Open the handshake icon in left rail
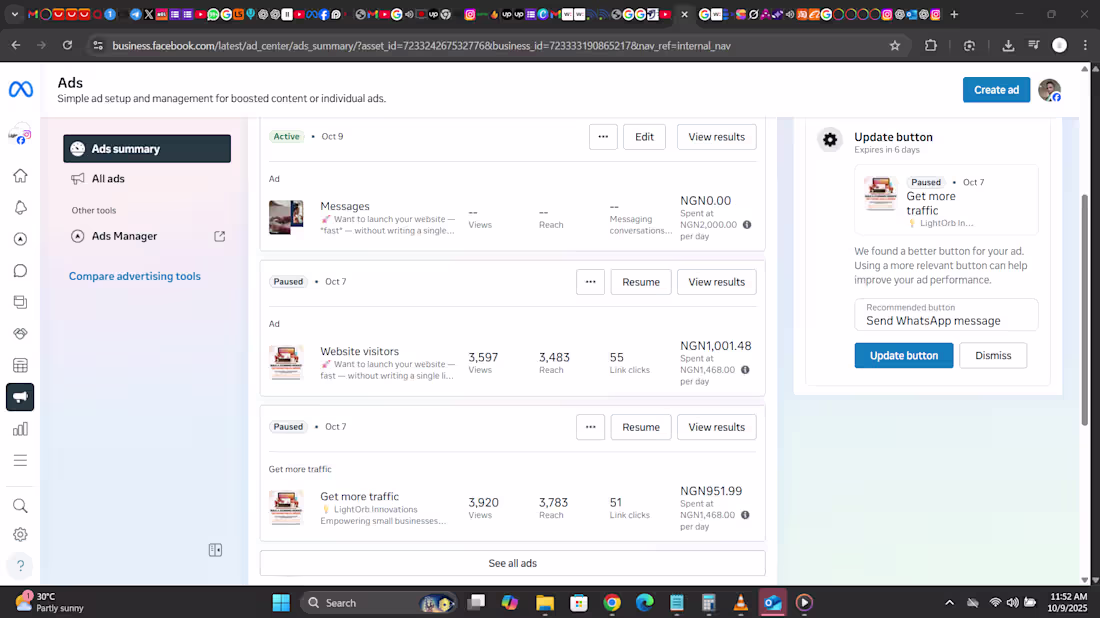1100x618 pixels. pyautogui.click(x=20, y=334)
